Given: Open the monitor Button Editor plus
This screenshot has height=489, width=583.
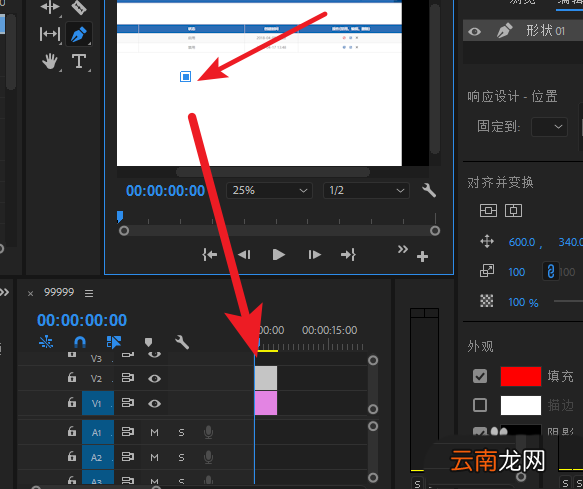Looking at the screenshot, I should pyautogui.click(x=422, y=257).
